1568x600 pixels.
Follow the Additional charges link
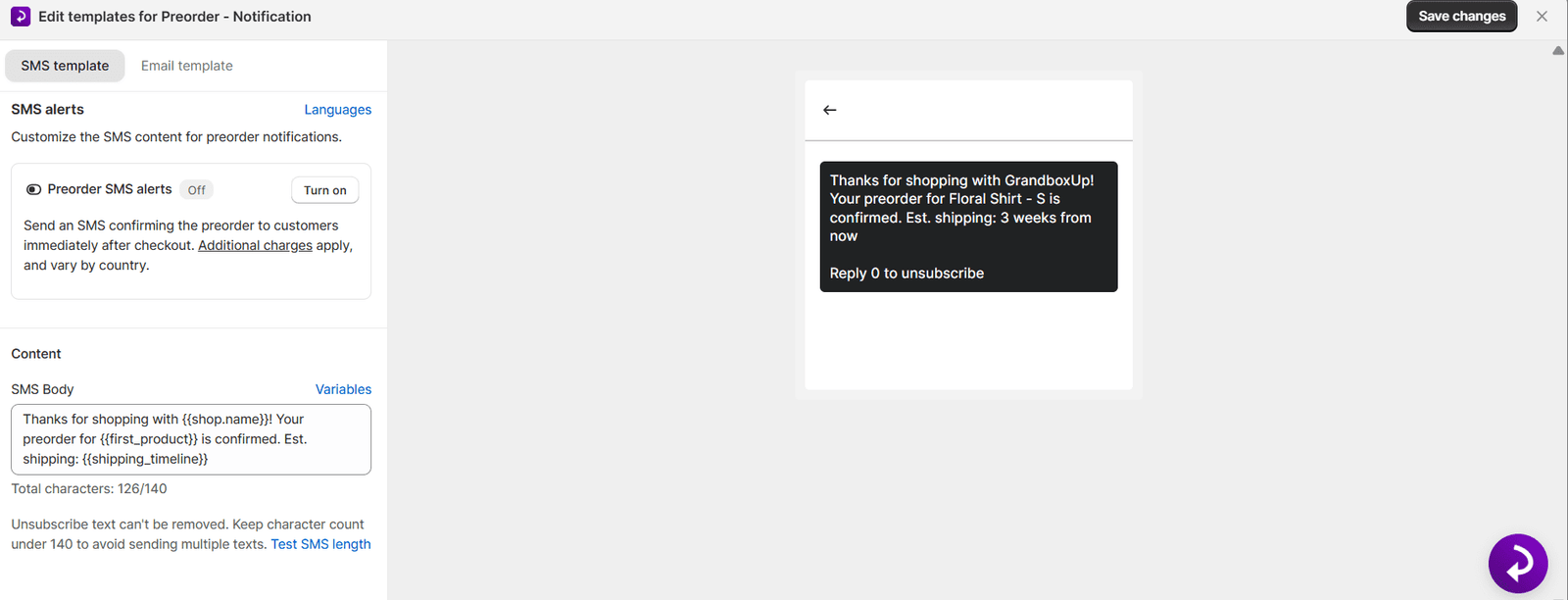pos(255,245)
